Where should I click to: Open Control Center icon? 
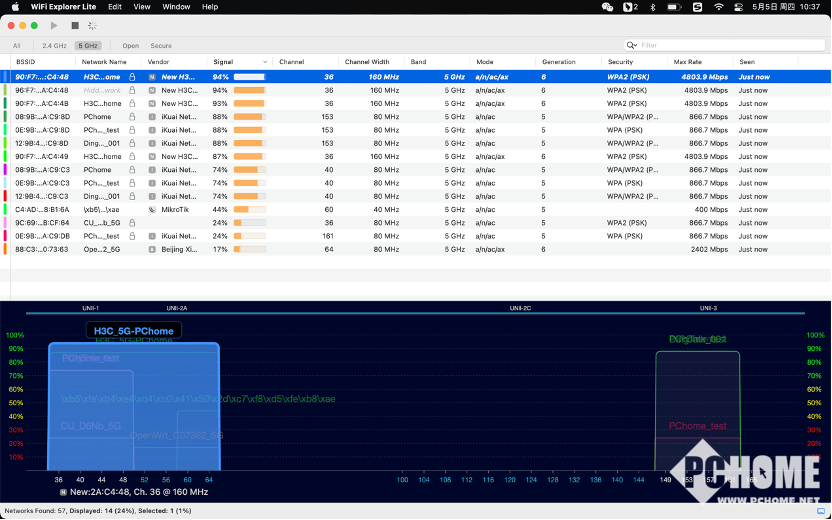(738, 7)
